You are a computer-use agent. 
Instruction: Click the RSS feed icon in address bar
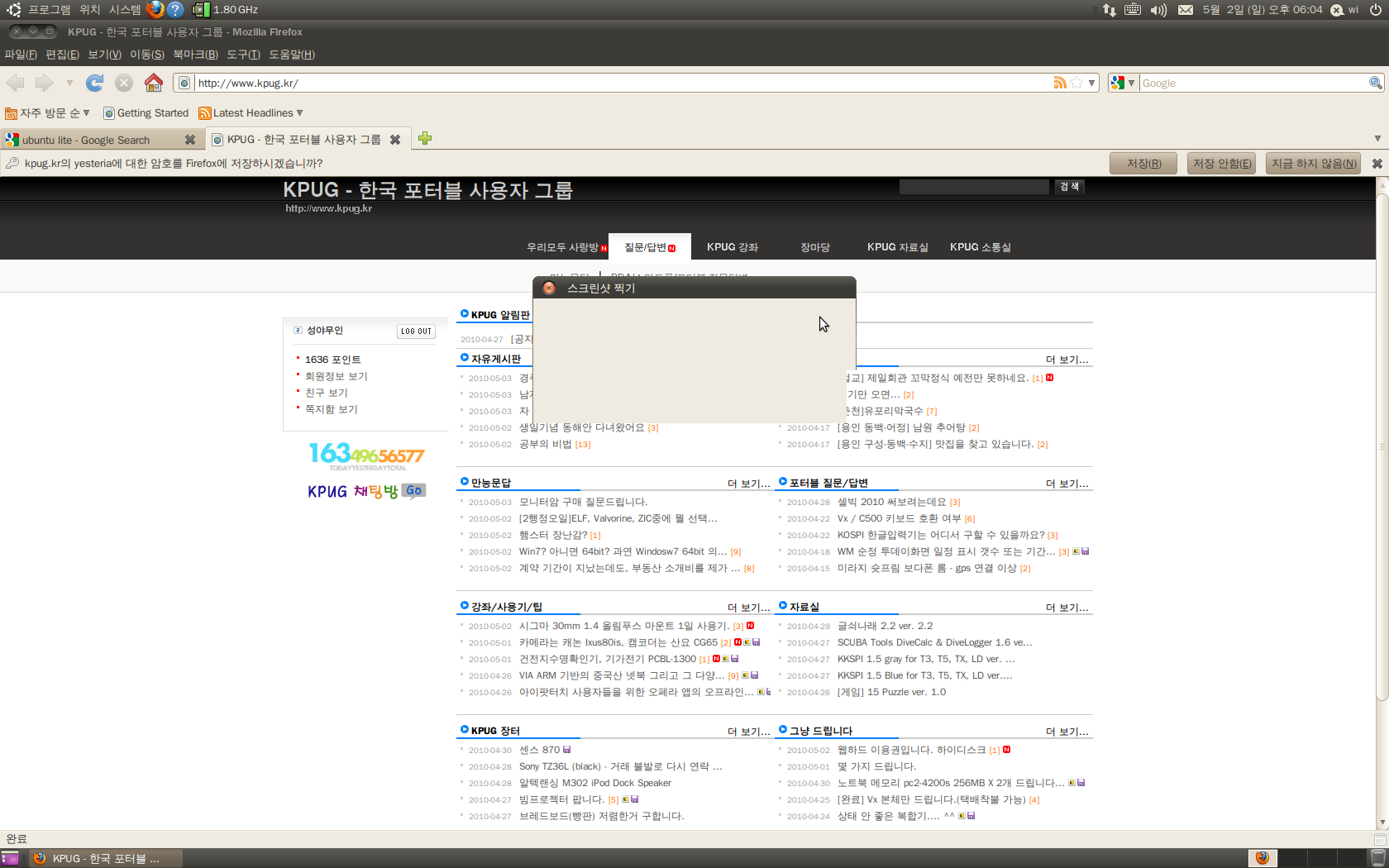click(1060, 83)
